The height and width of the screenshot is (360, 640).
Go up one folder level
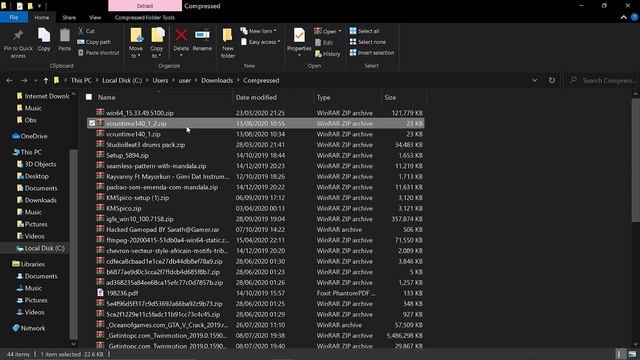[46, 80]
